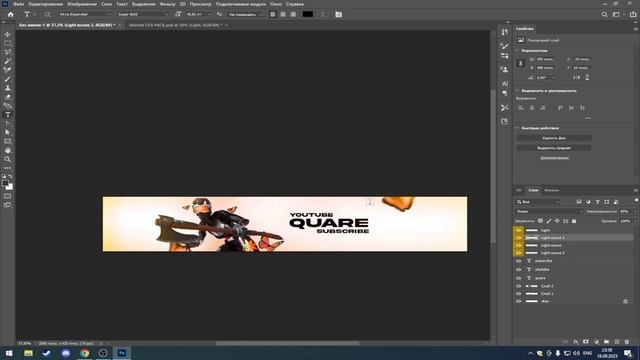Toggle text orientation in options bar

48,14
